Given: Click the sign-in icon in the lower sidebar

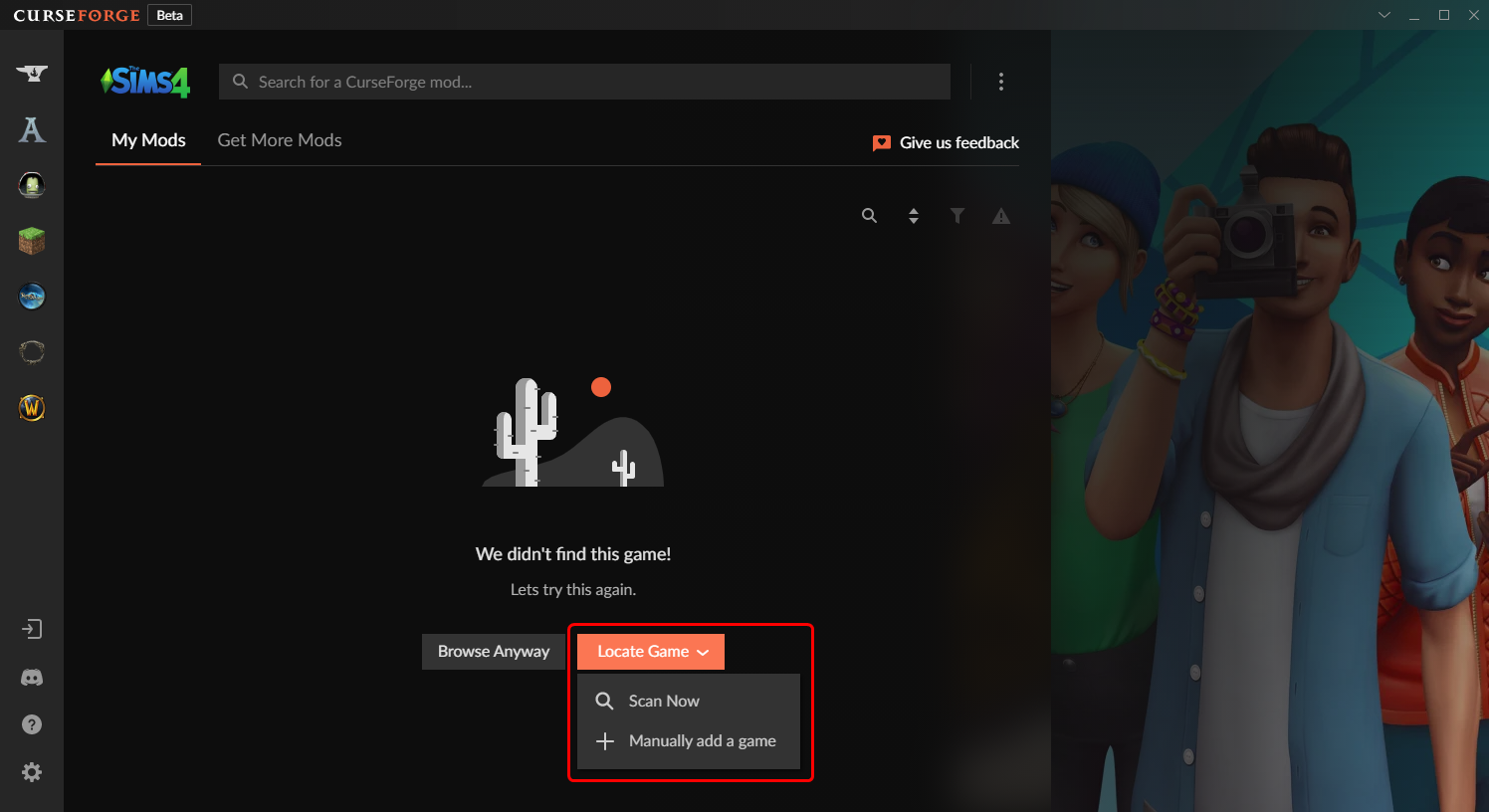Looking at the screenshot, I should pos(31,629).
